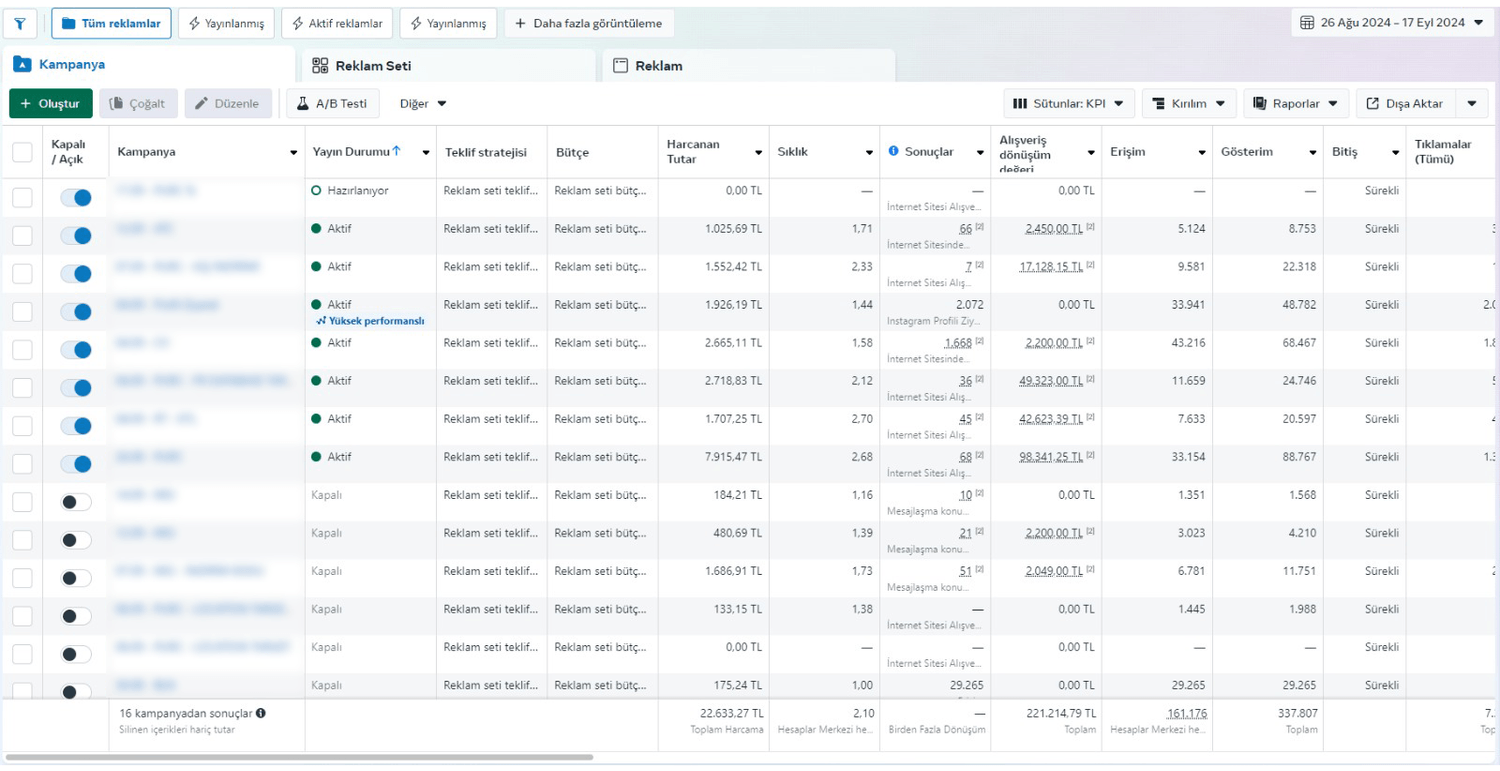Switch to the Reklam Seti tab
The width and height of the screenshot is (1500, 771).
coord(373,66)
